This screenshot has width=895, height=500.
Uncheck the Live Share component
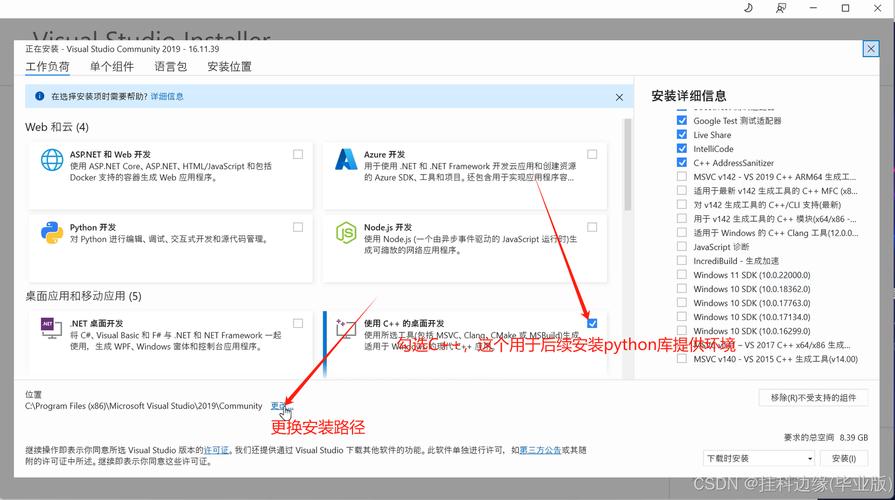[x=682, y=135]
